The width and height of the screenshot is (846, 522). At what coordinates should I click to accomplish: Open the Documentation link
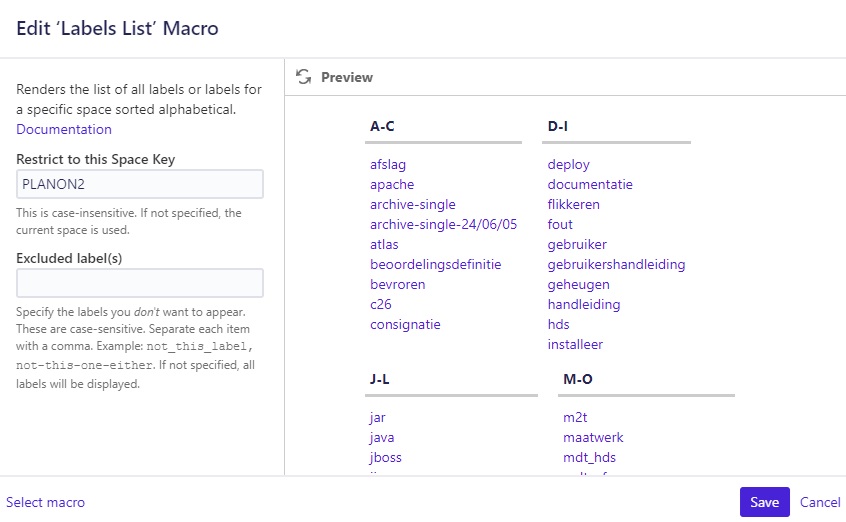coord(64,130)
